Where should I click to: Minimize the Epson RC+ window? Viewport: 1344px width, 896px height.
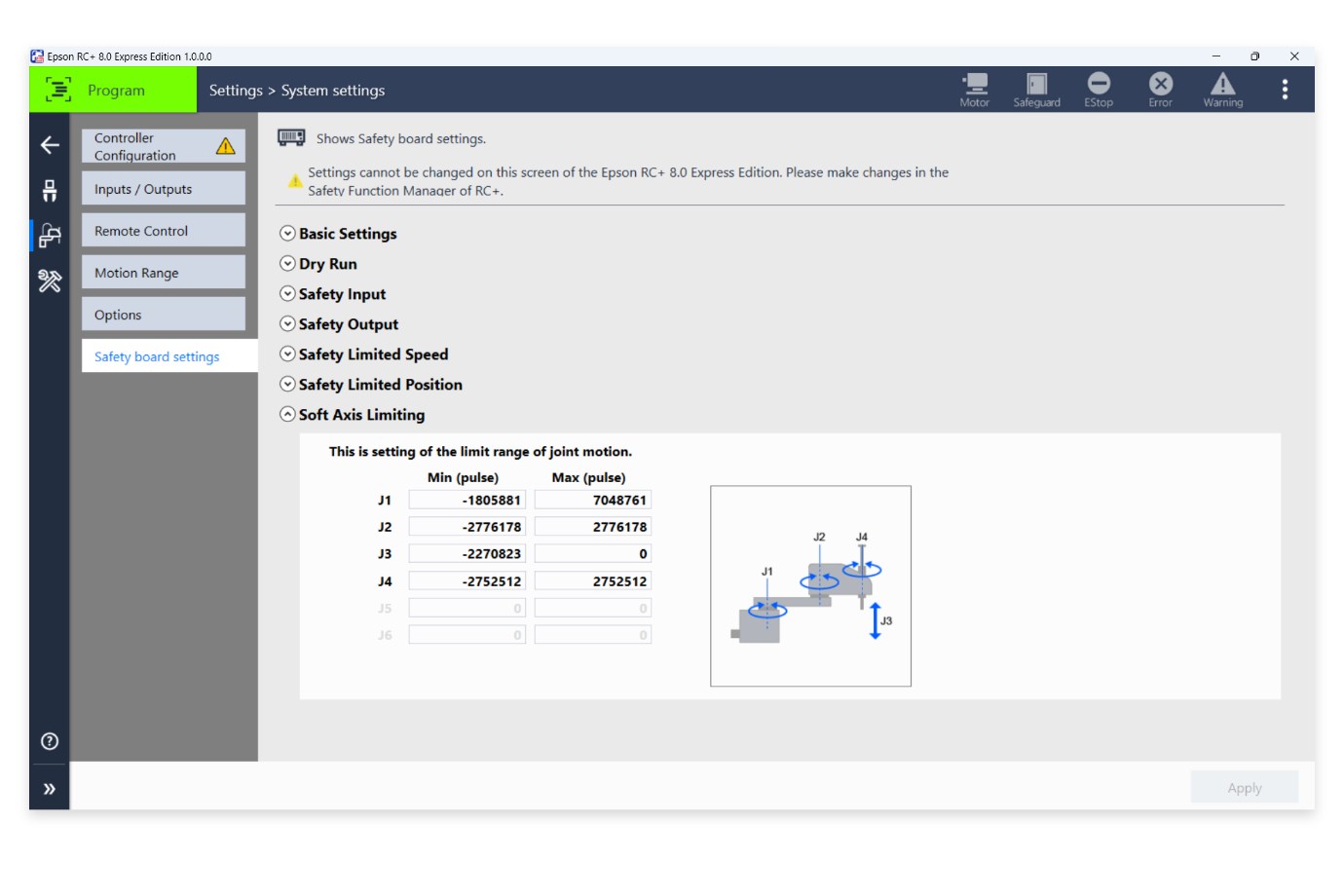tap(1215, 56)
